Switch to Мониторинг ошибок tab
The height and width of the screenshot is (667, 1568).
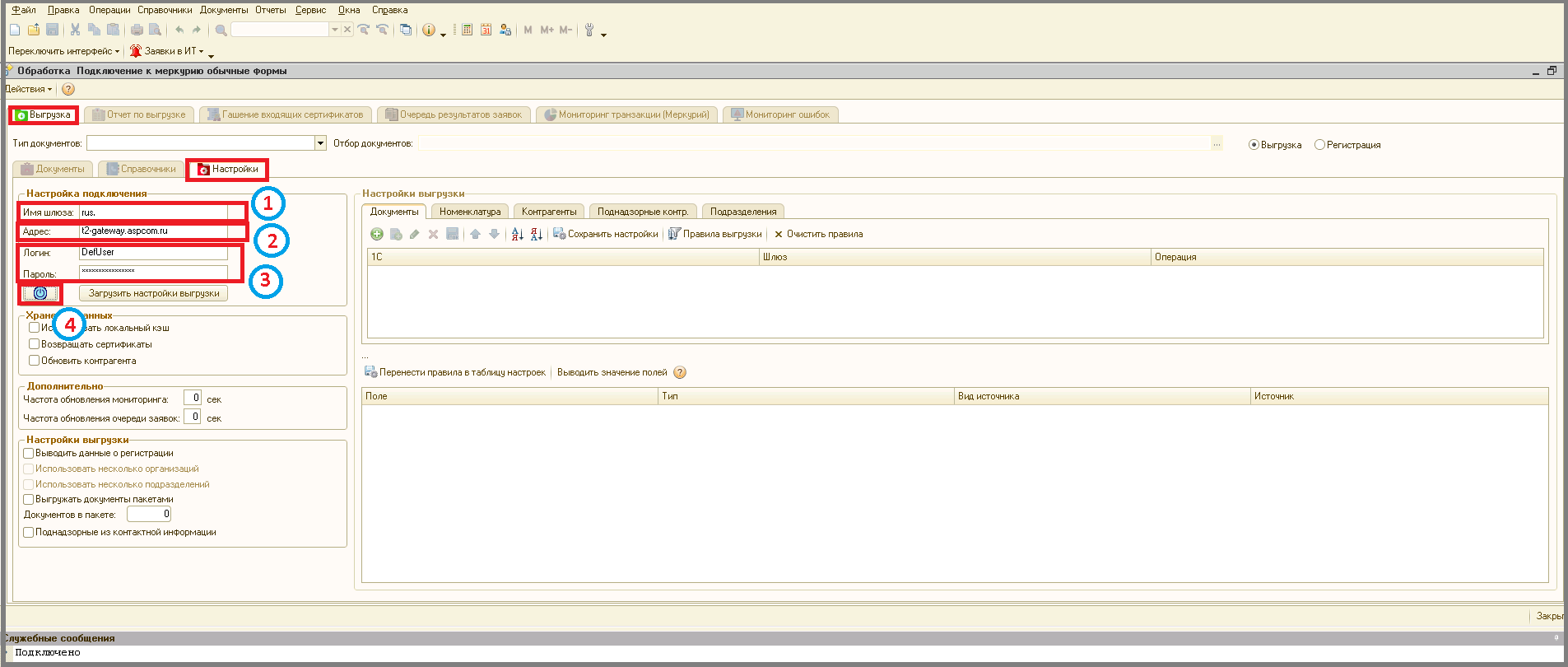pos(780,114)
